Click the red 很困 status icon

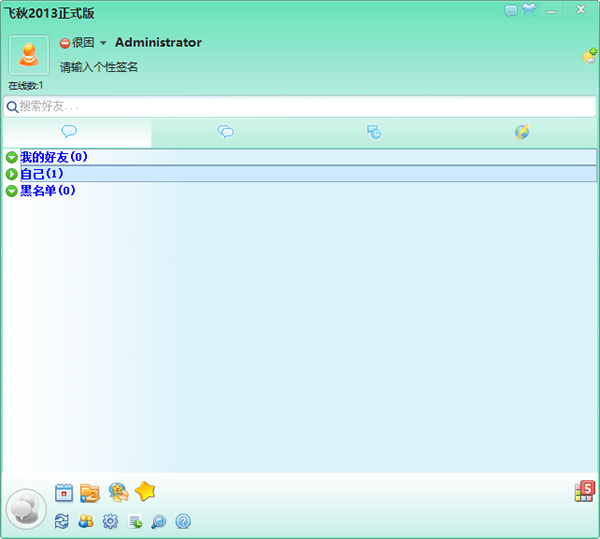[65, 43]
